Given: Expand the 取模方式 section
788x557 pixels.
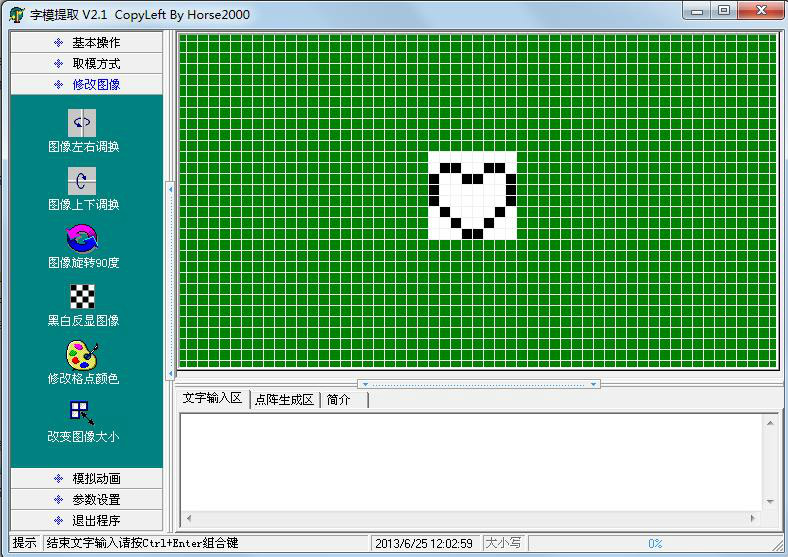Looking at the screenshot, I should point(87,63).
